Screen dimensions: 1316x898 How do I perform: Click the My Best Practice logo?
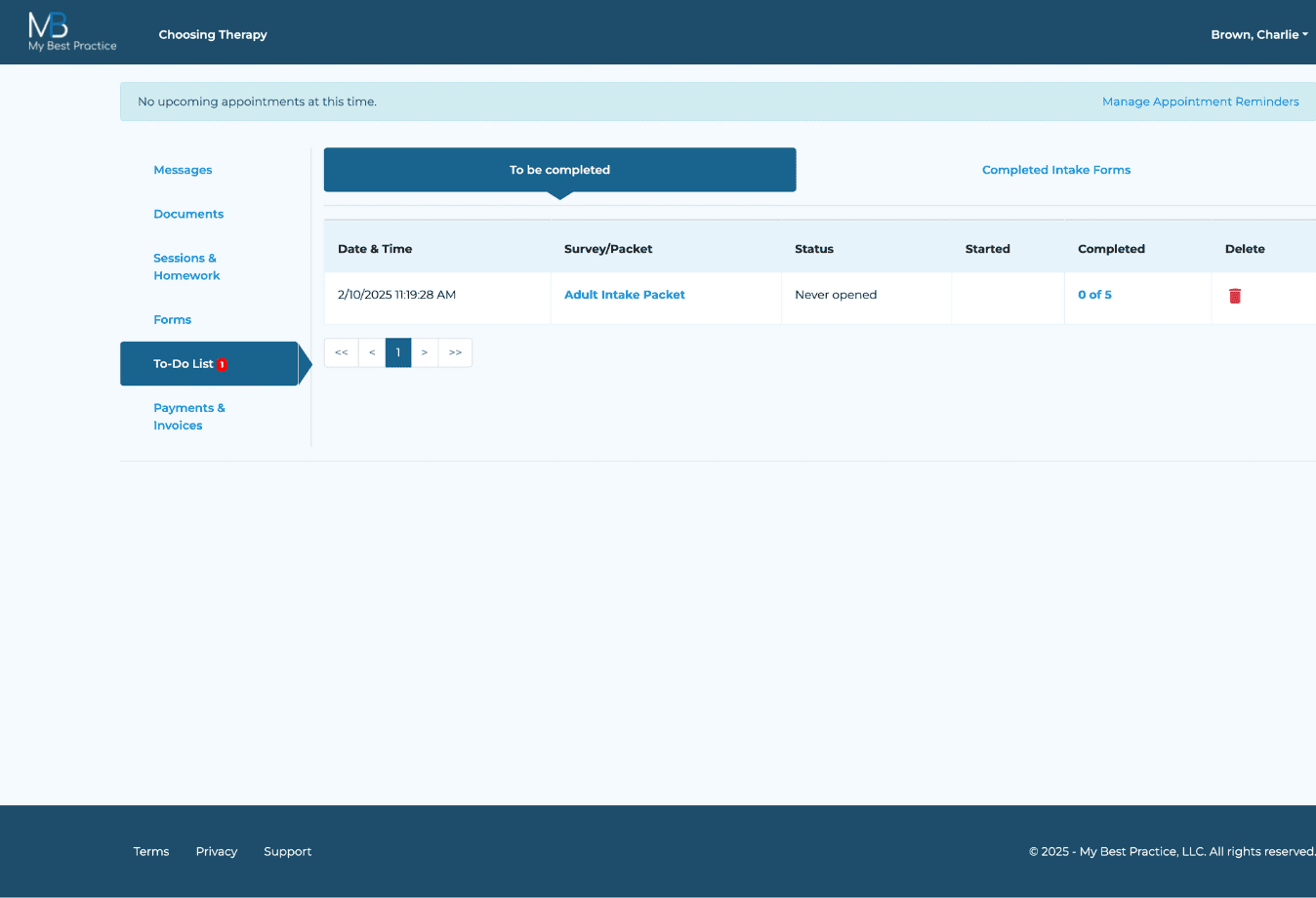tap(71, 32)
